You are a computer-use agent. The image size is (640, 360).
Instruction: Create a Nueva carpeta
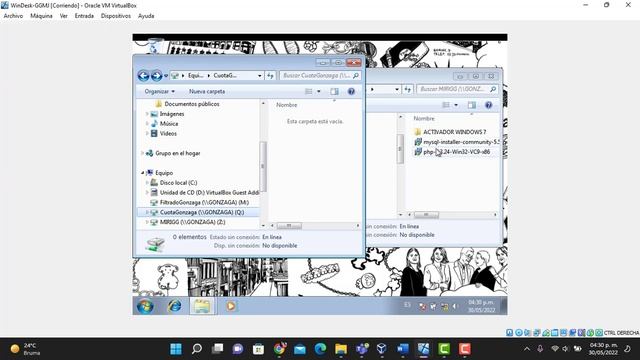tap(207, 91)
